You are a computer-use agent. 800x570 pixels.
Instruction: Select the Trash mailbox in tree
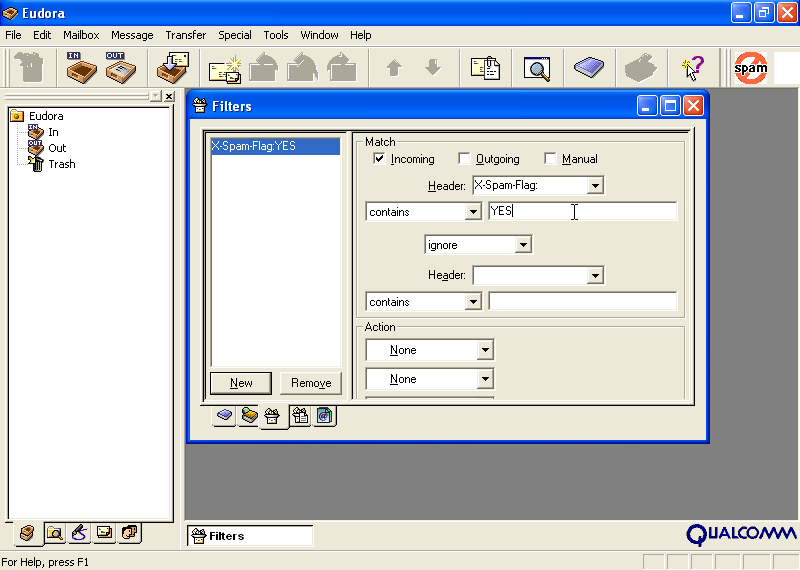click(x=62, y=164)
